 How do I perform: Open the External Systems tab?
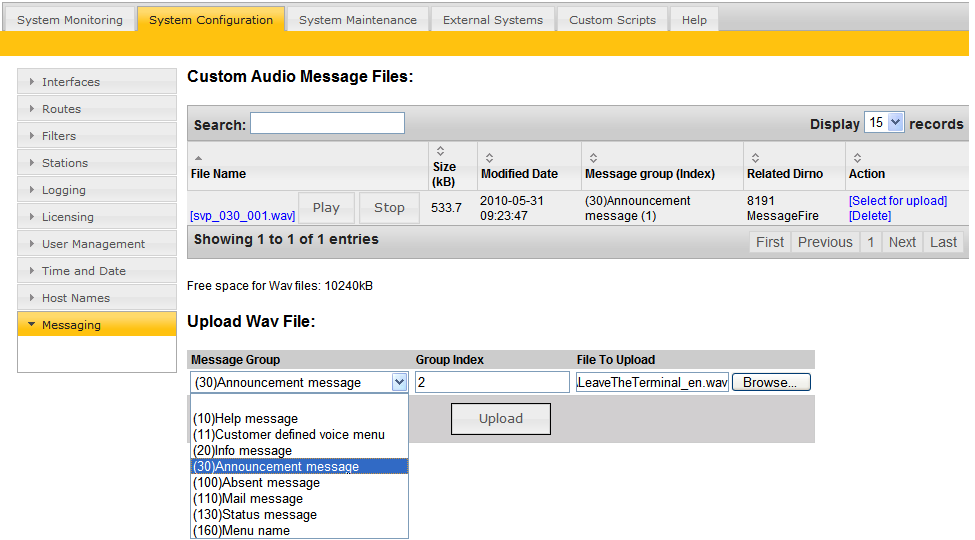click(x=492, y=20)
